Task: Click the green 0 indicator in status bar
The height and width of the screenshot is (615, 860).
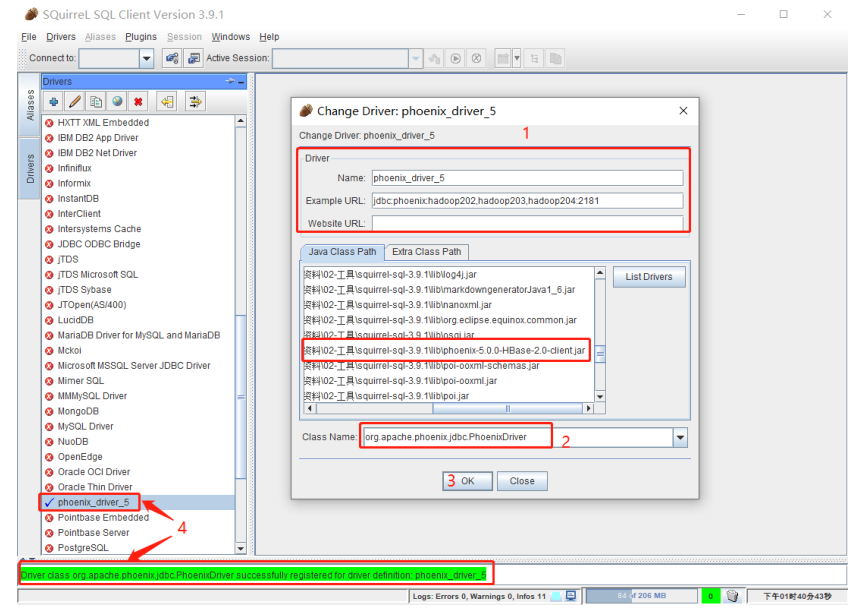Action: click(711, 596)
